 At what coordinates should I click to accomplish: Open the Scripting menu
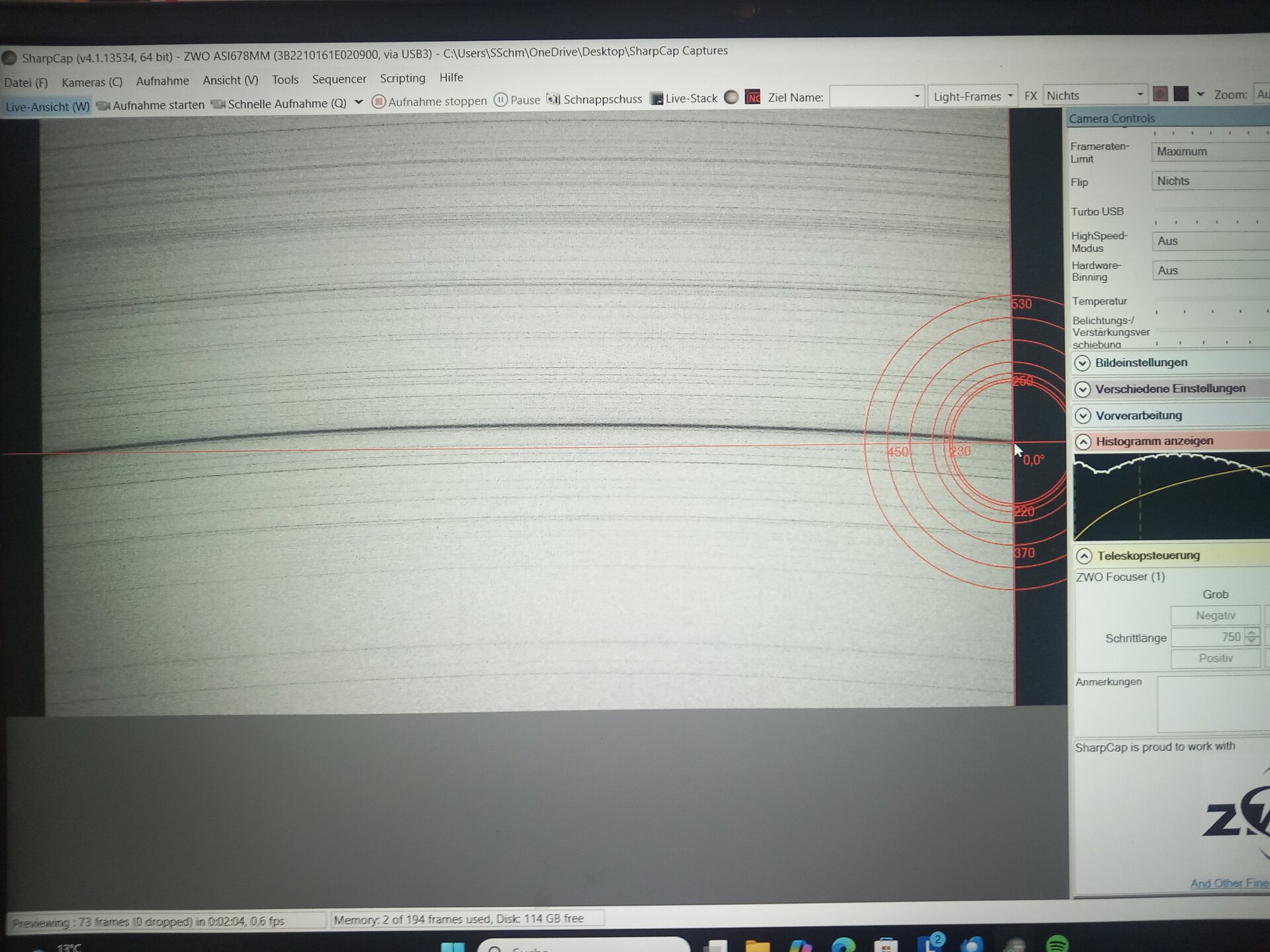(x=402, y=78)
